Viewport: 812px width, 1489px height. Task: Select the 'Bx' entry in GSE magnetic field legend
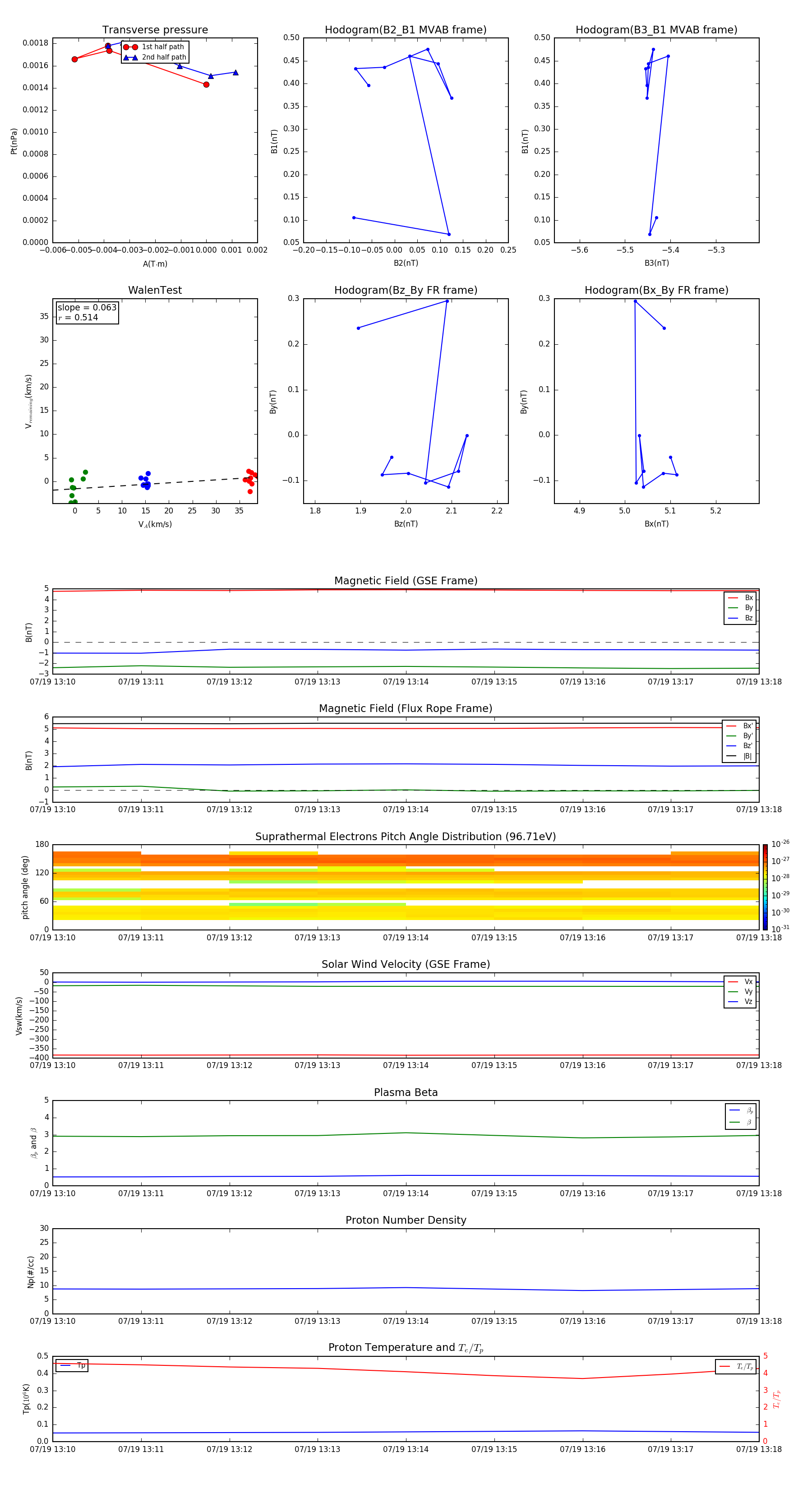pyautogui.click(x=740, y=598)
